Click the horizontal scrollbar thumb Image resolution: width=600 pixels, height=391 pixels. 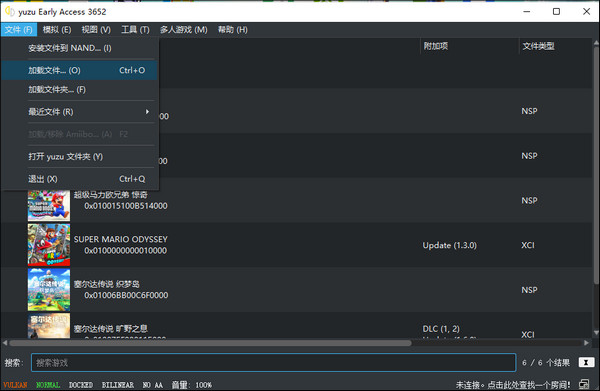(210, 343)
